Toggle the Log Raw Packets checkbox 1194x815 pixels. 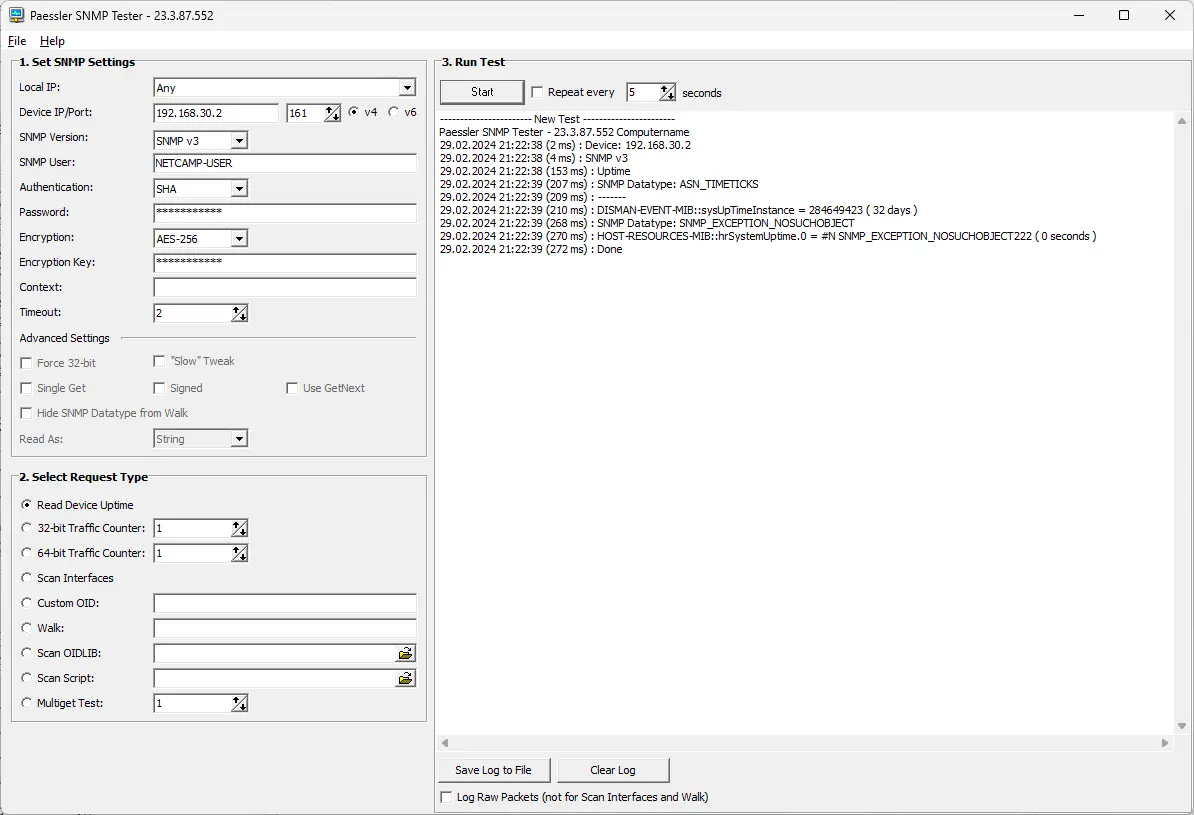click(x=446, y=797)
